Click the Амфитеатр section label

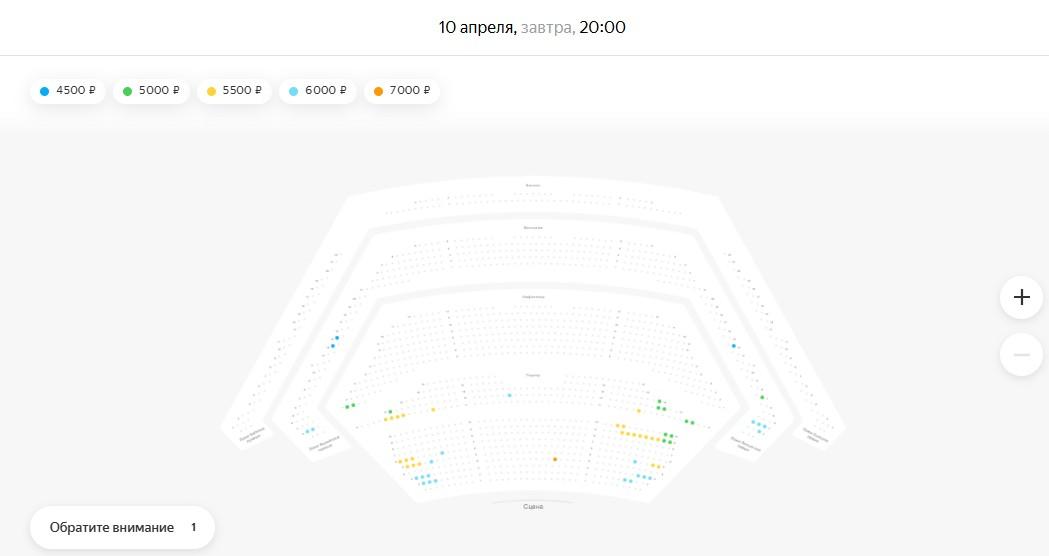tap(533, 297)
